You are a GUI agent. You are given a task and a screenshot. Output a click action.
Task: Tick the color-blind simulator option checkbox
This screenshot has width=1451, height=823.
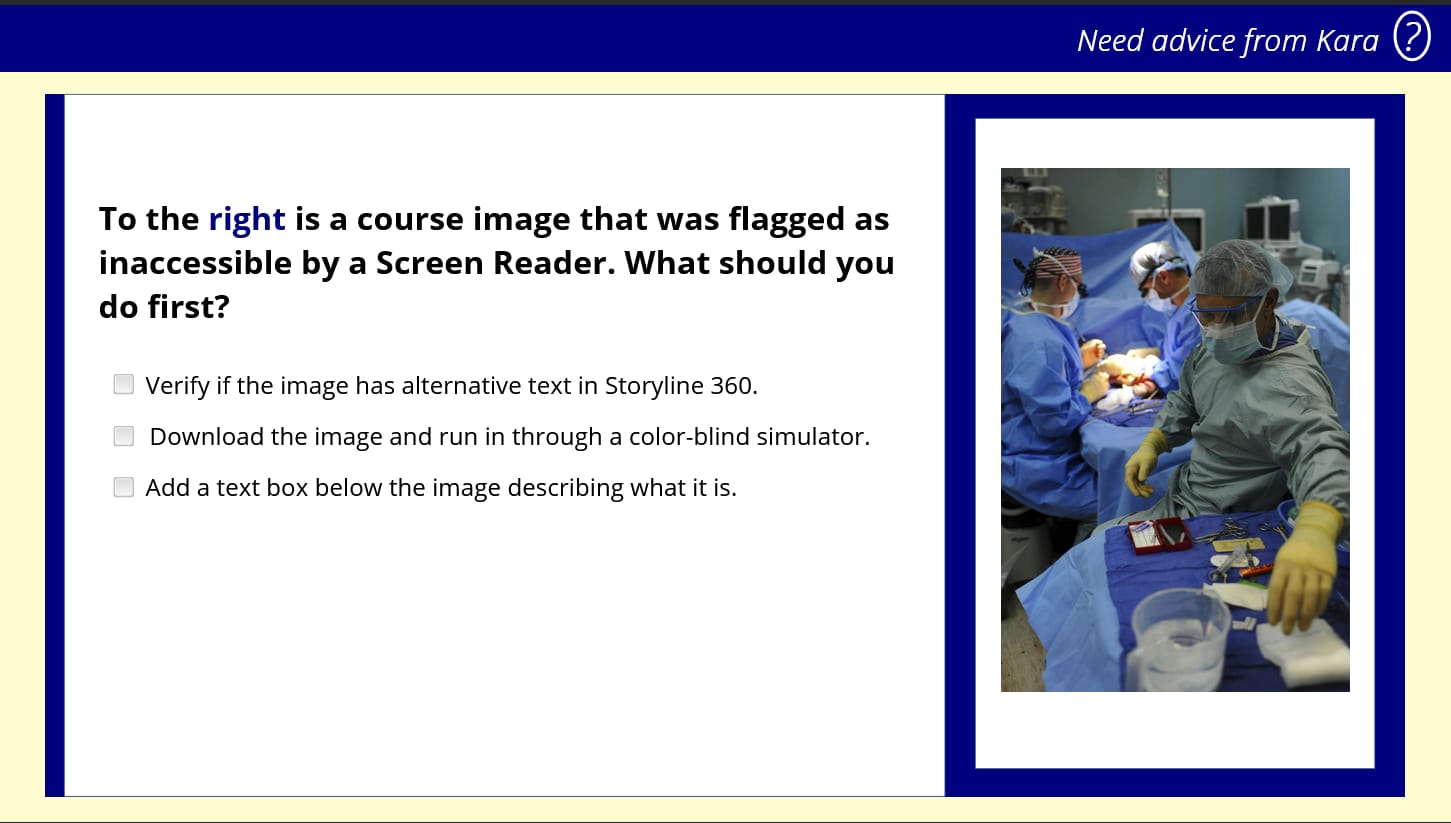click(x=124, y=436)
